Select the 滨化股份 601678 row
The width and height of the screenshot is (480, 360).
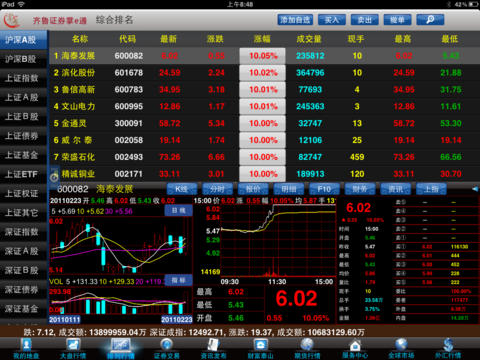(x=265, y=73)
